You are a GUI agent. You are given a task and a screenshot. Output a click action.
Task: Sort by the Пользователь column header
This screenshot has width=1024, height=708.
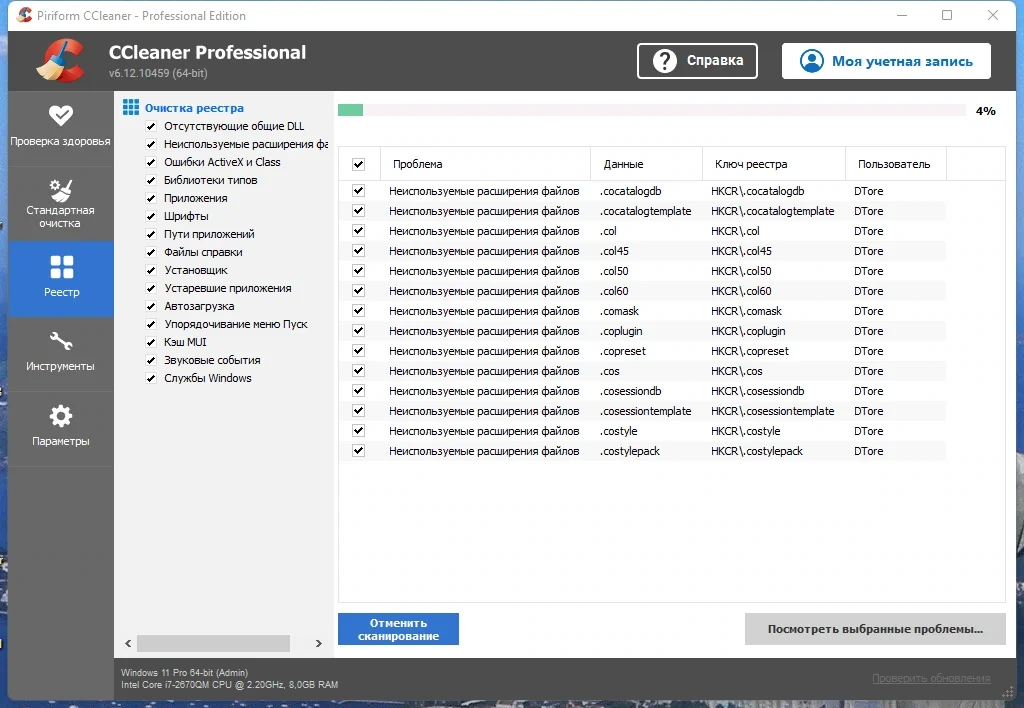(x=895, y=164)
